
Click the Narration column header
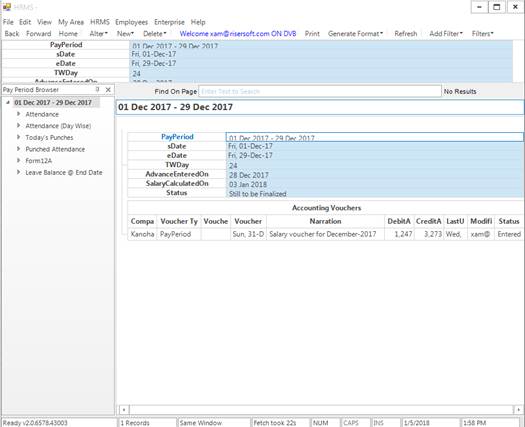(x=325, y=221)
